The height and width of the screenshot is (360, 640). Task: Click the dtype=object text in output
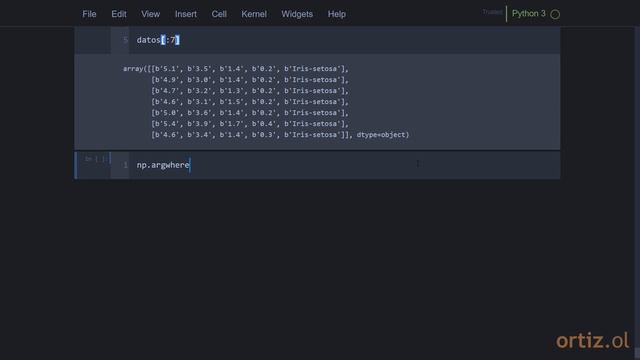382,135
